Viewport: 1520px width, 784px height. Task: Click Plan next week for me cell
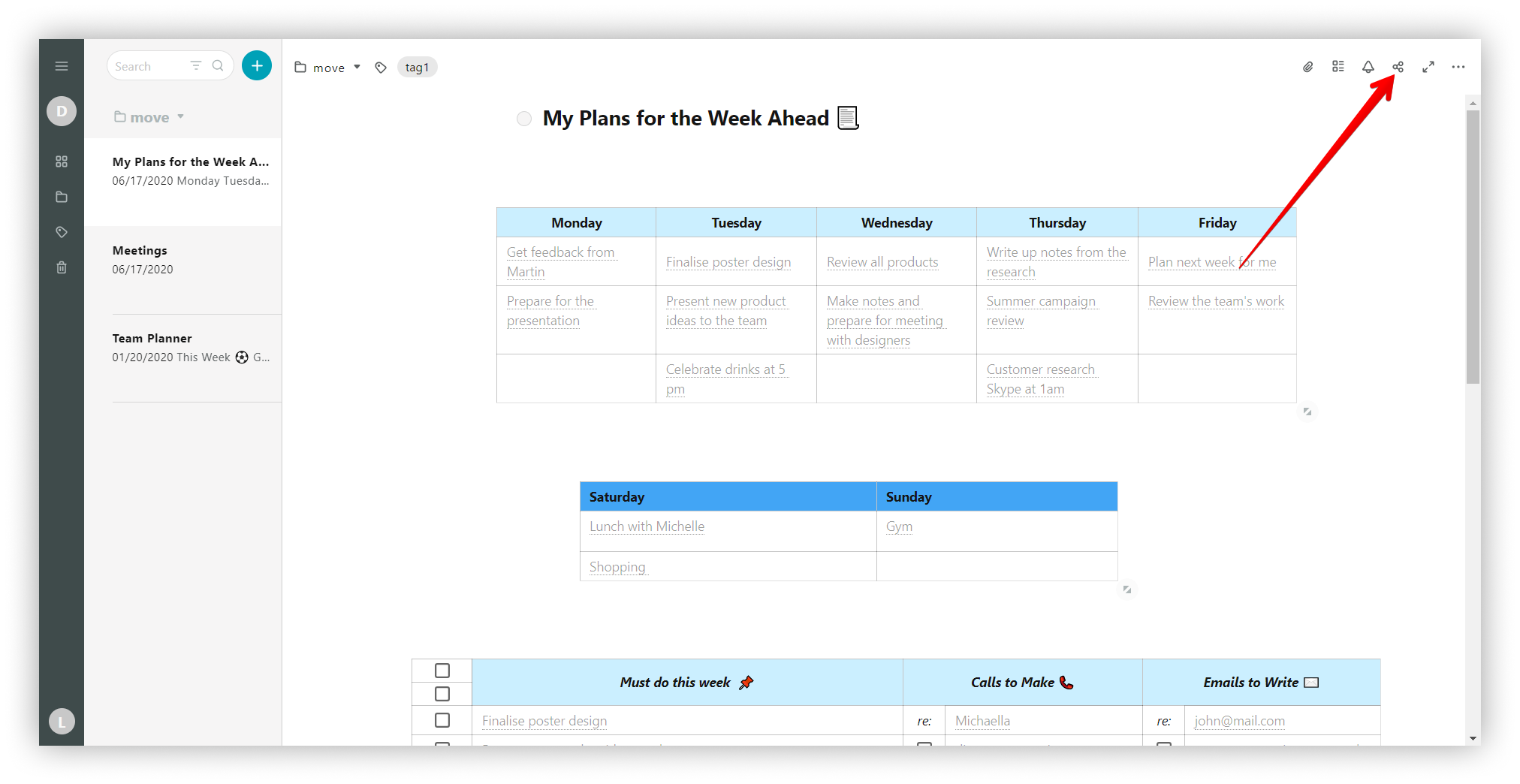[x=1217, y=262]
